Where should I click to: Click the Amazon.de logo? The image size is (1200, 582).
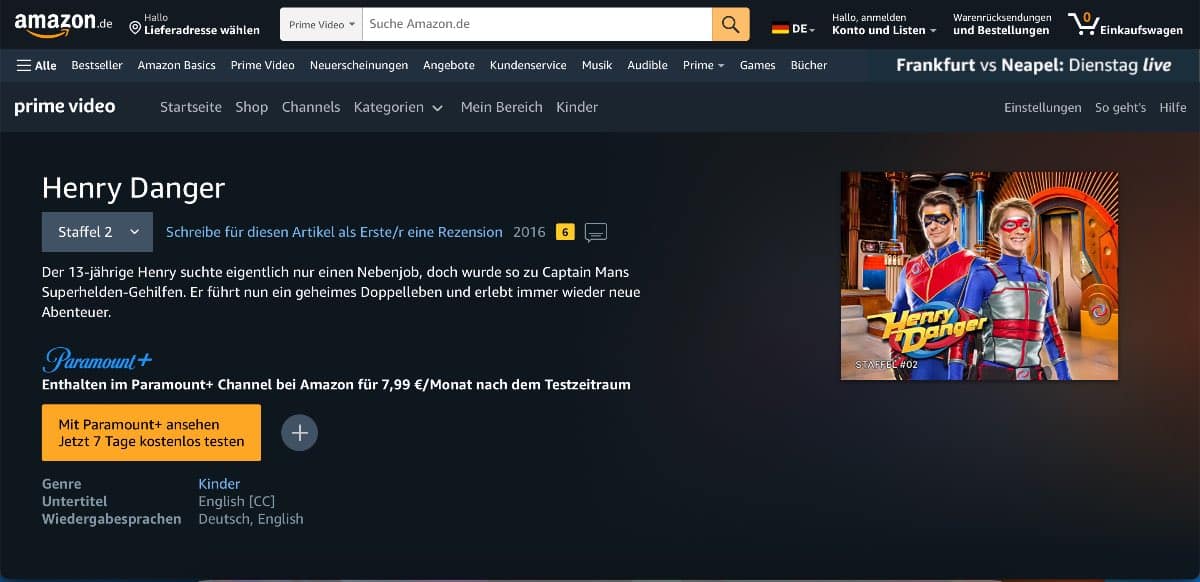coord(63,23)
